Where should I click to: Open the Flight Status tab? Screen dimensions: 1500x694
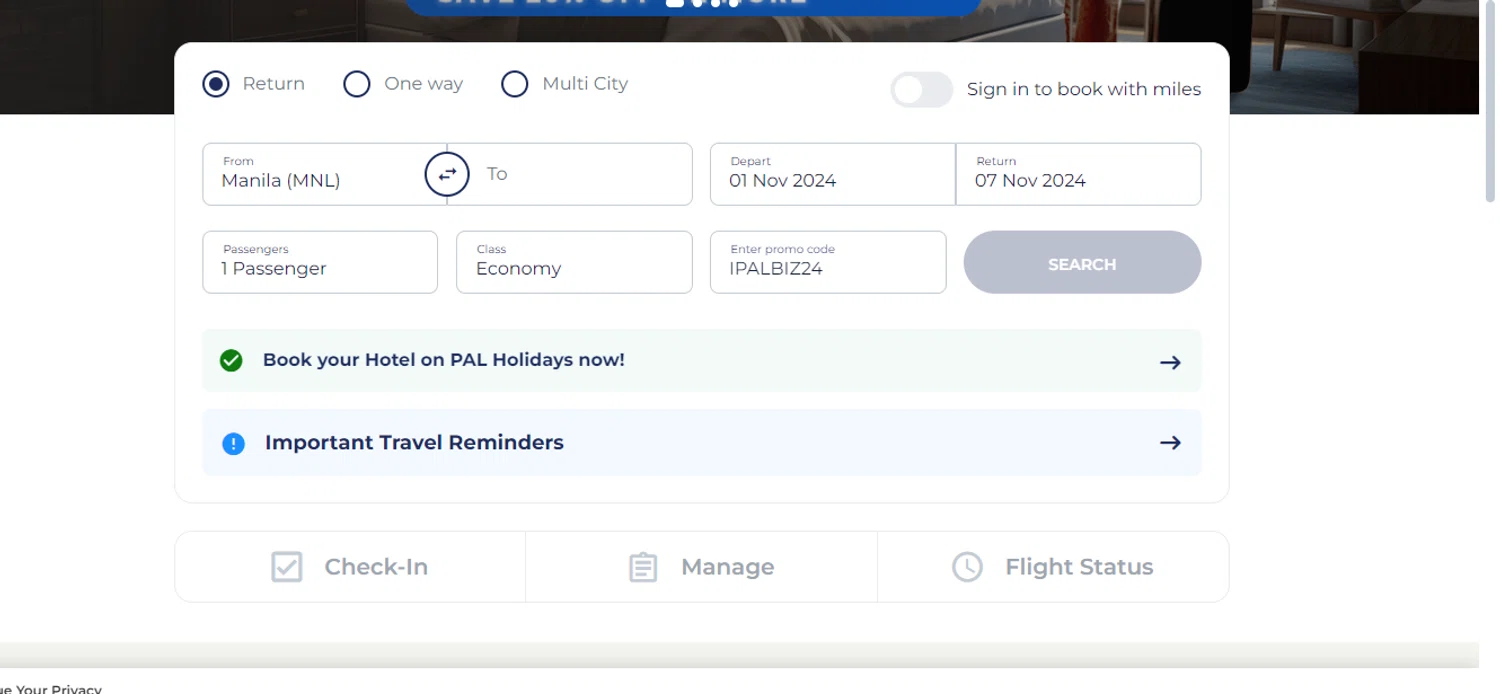1078,567
